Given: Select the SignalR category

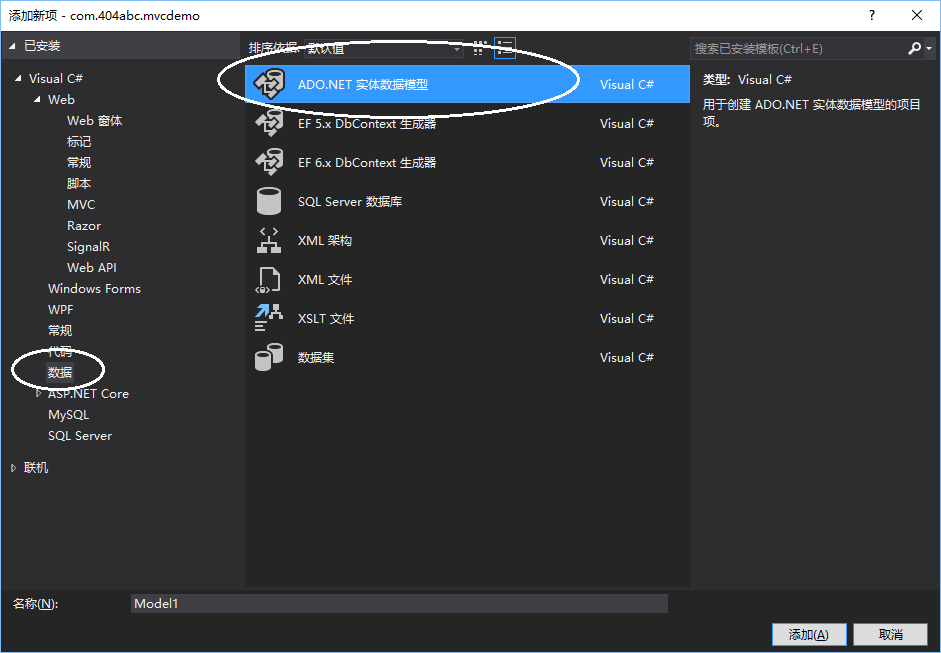Looking at the screenshot, I should coord(88,247).
